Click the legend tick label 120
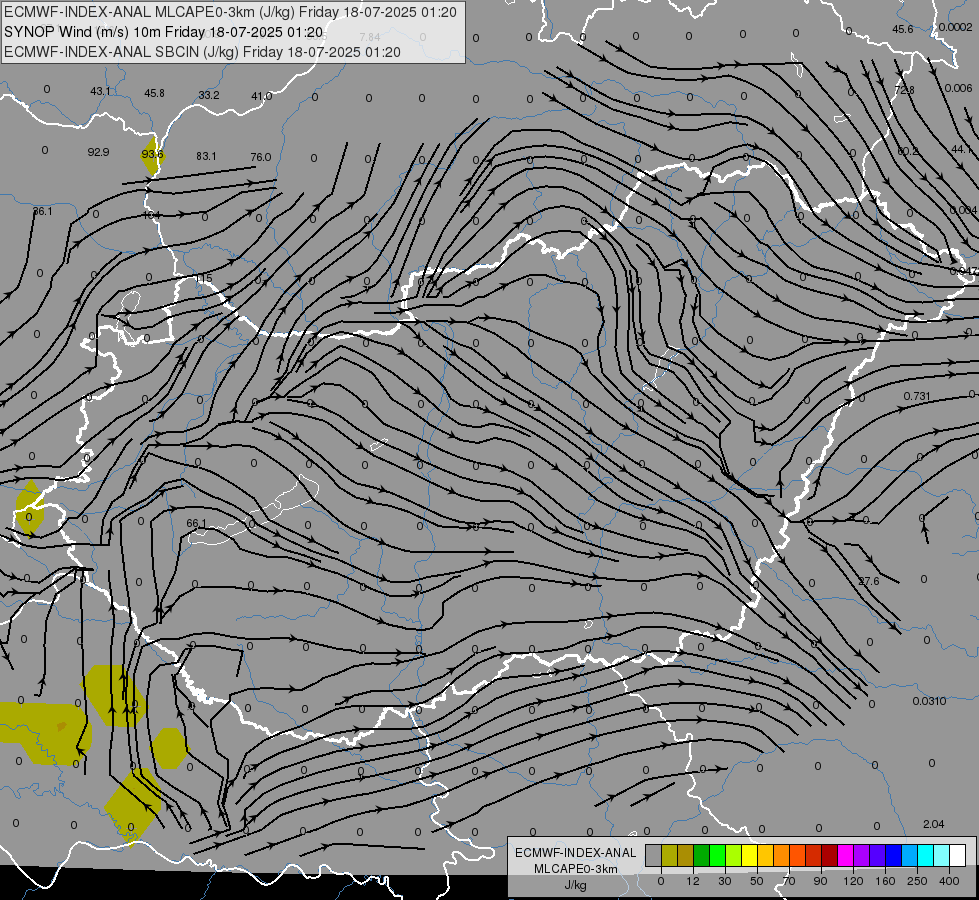Image resolution: width=979 pixels, height=900 pixels. tap(853, 881)
